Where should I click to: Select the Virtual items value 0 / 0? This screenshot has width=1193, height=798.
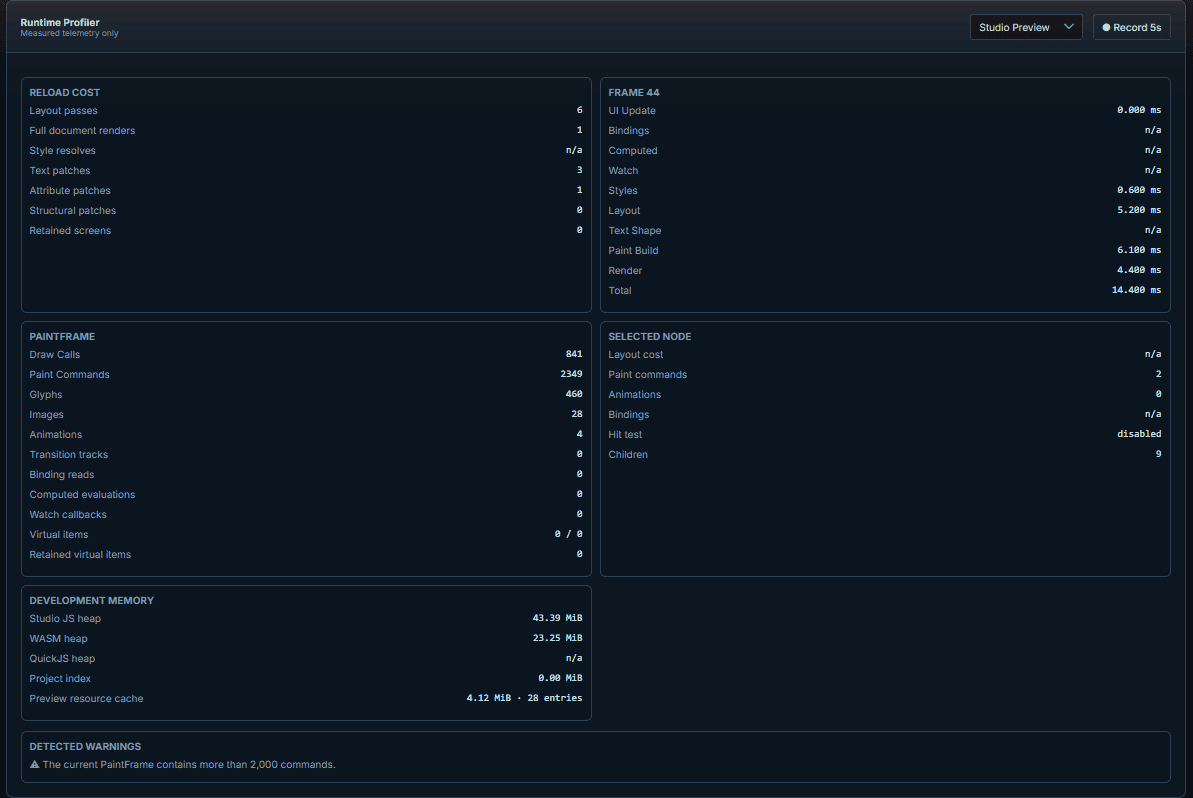[568, 534]
